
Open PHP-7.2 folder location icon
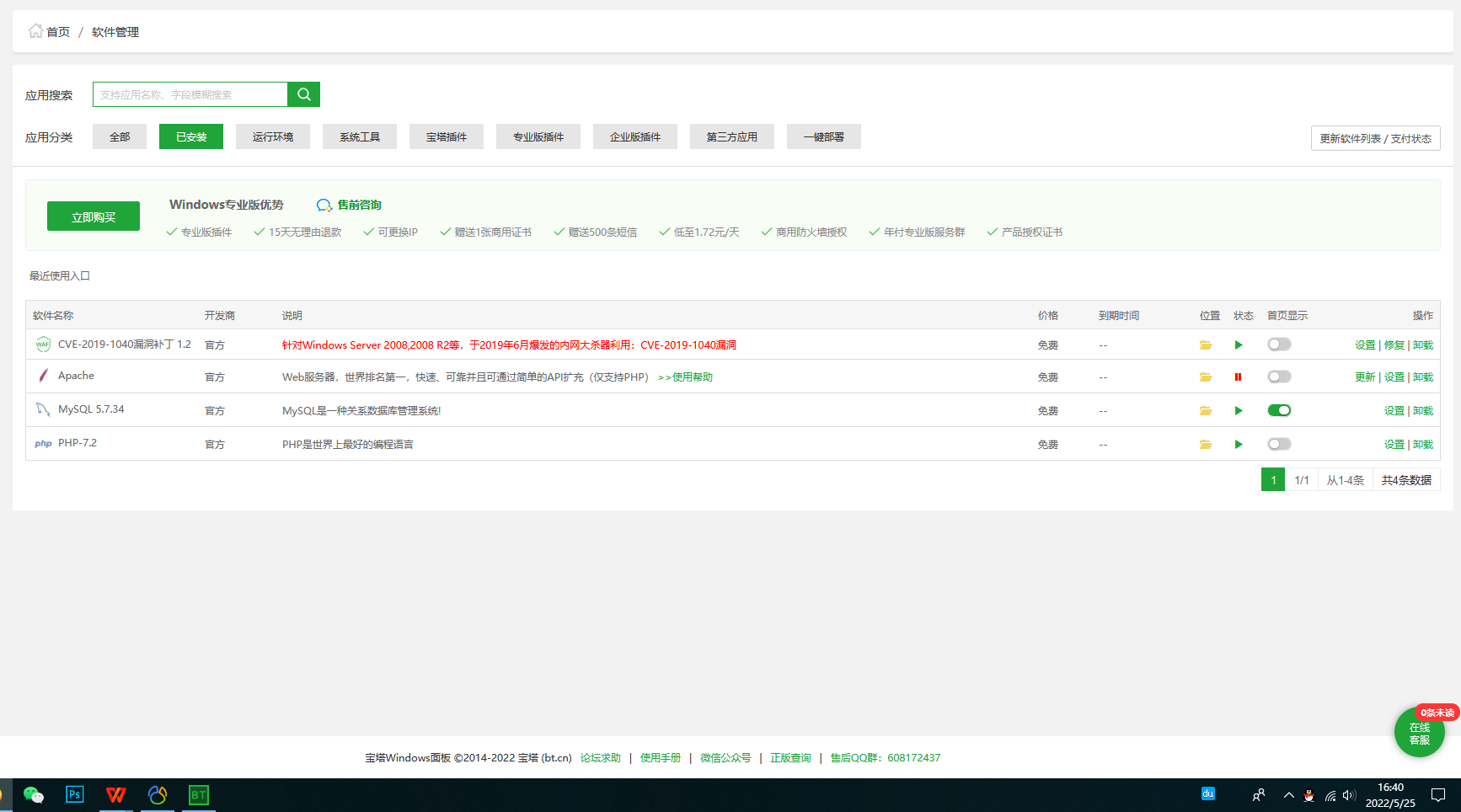1206,444
